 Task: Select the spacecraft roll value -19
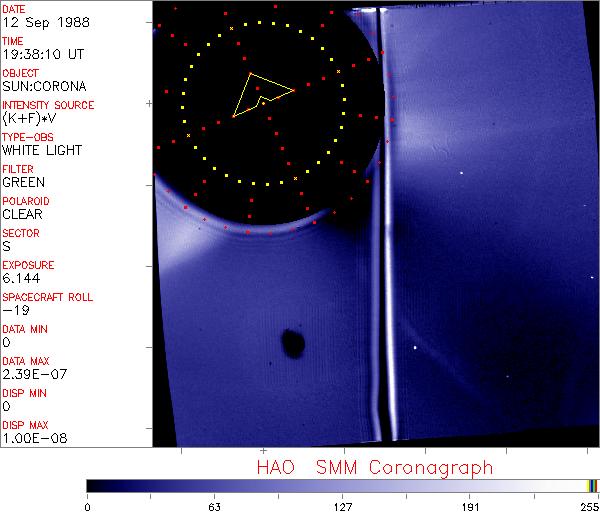[14, 310]
